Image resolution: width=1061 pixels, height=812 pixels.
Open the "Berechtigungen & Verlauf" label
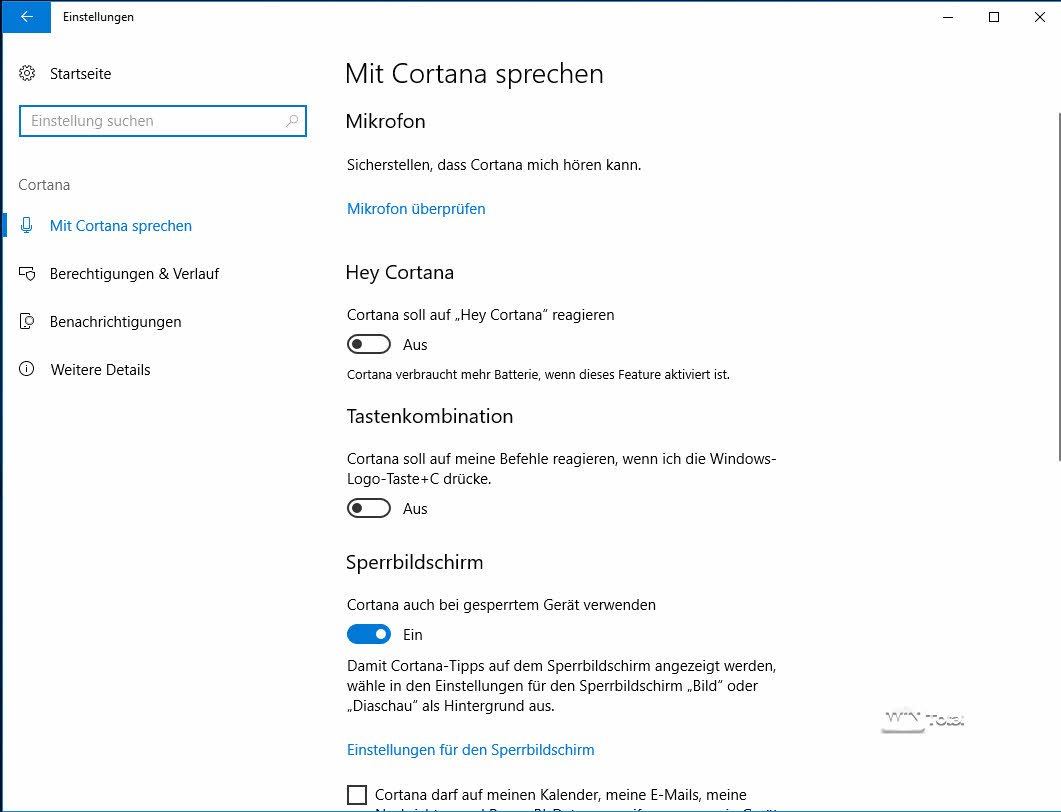[134, 274]
